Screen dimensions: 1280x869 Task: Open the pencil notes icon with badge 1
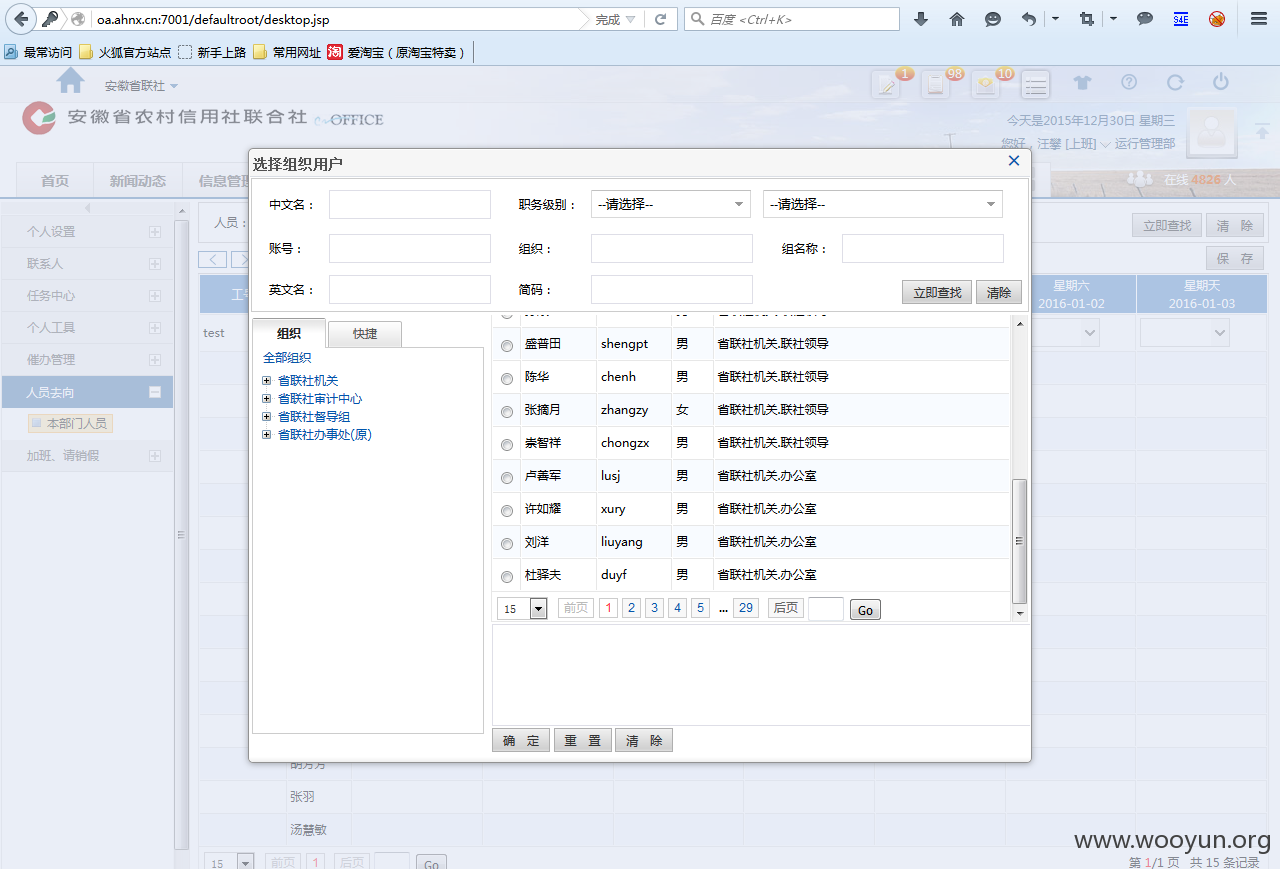pyautogui.click(x=886, y=85)
